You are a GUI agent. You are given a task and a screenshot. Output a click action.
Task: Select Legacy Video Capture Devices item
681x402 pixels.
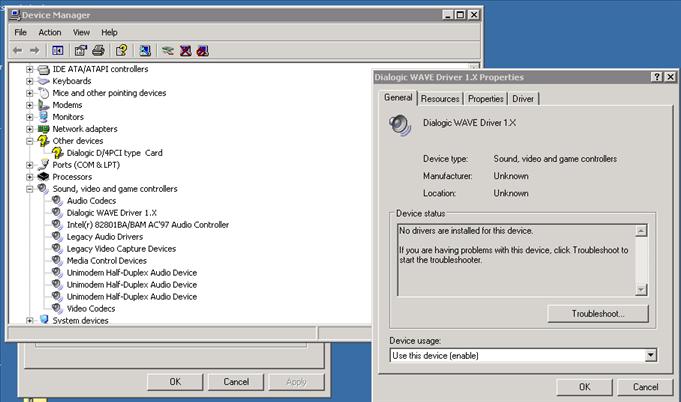[121, 249]
